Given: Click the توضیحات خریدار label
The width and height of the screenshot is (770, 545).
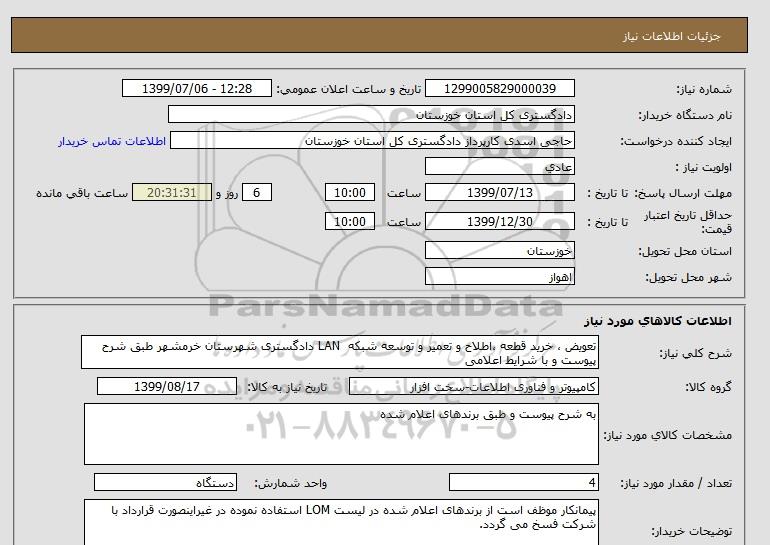Looking at the screenshot, I should (691, 531).
